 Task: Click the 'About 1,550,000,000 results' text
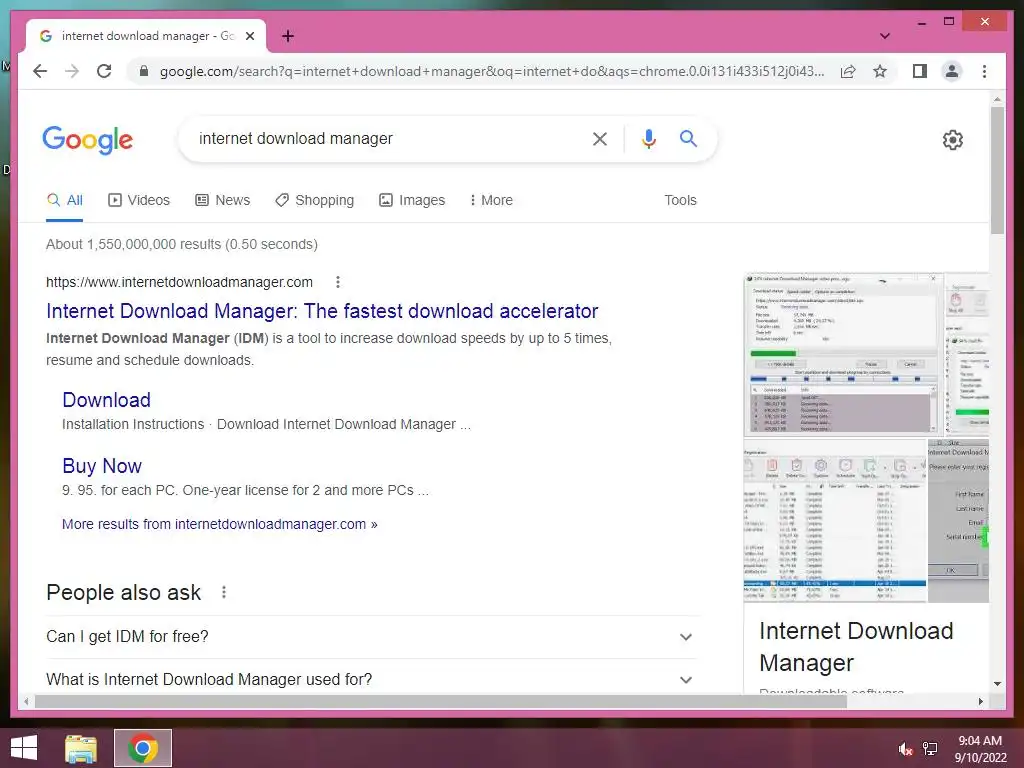(x=182, y=244)
